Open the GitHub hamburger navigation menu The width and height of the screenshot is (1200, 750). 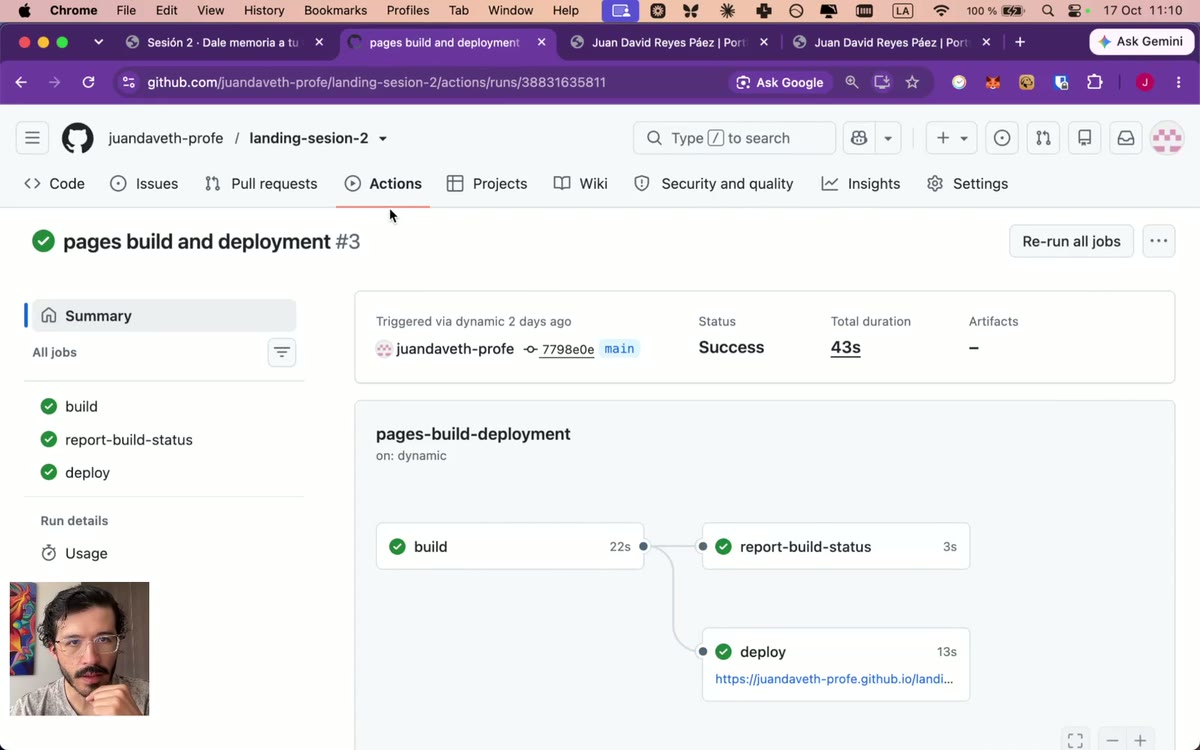(x=33, y=138)
